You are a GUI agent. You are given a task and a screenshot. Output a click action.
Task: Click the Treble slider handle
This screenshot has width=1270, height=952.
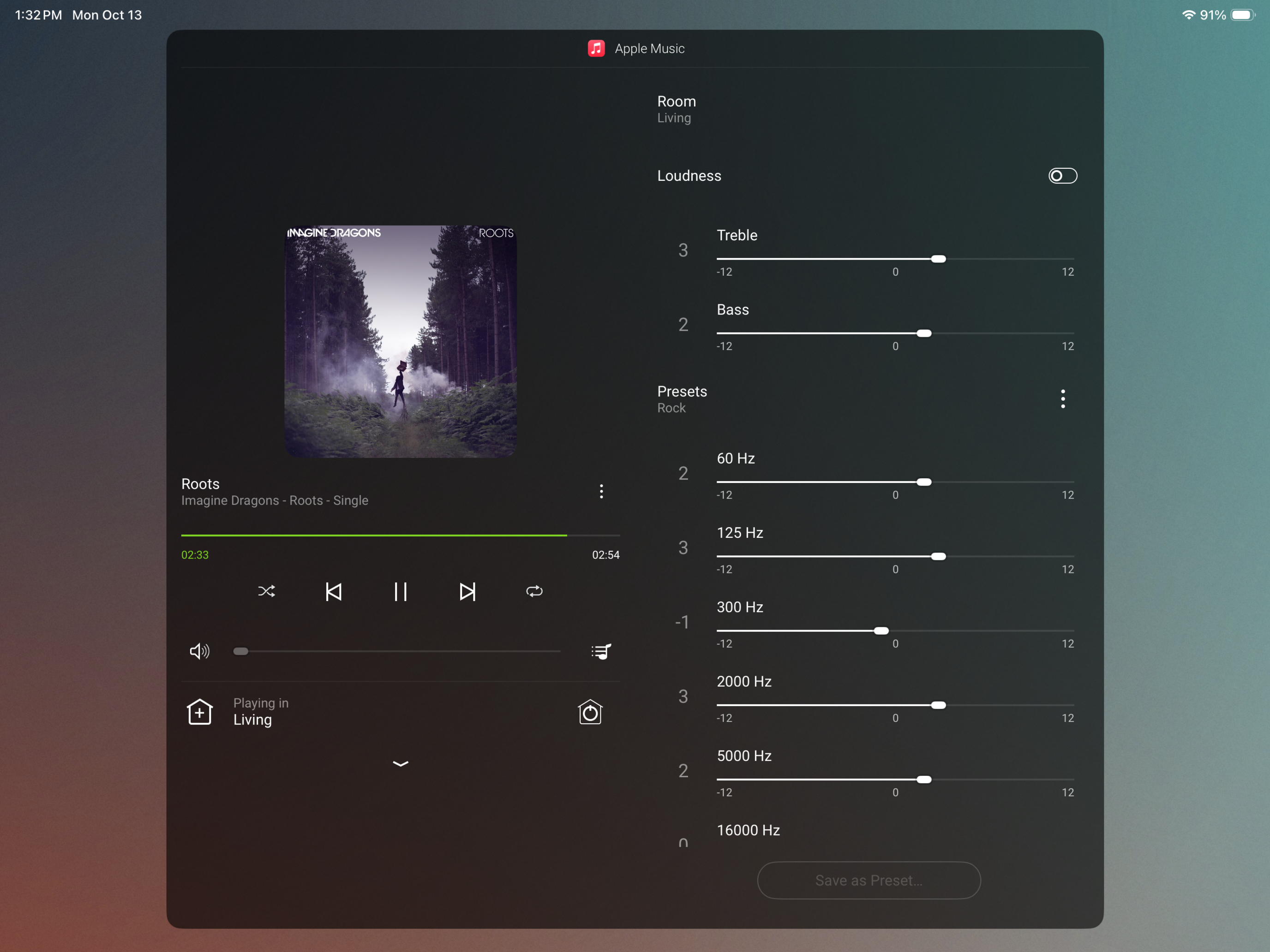point(938,259)
